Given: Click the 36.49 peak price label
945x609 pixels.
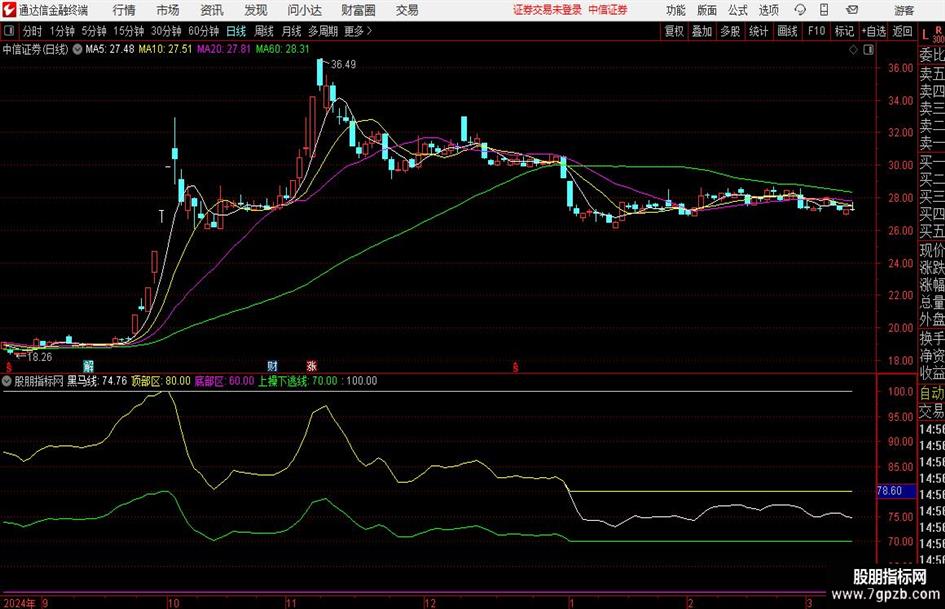Looking at the screenshot, I should (x=343, y=65).
